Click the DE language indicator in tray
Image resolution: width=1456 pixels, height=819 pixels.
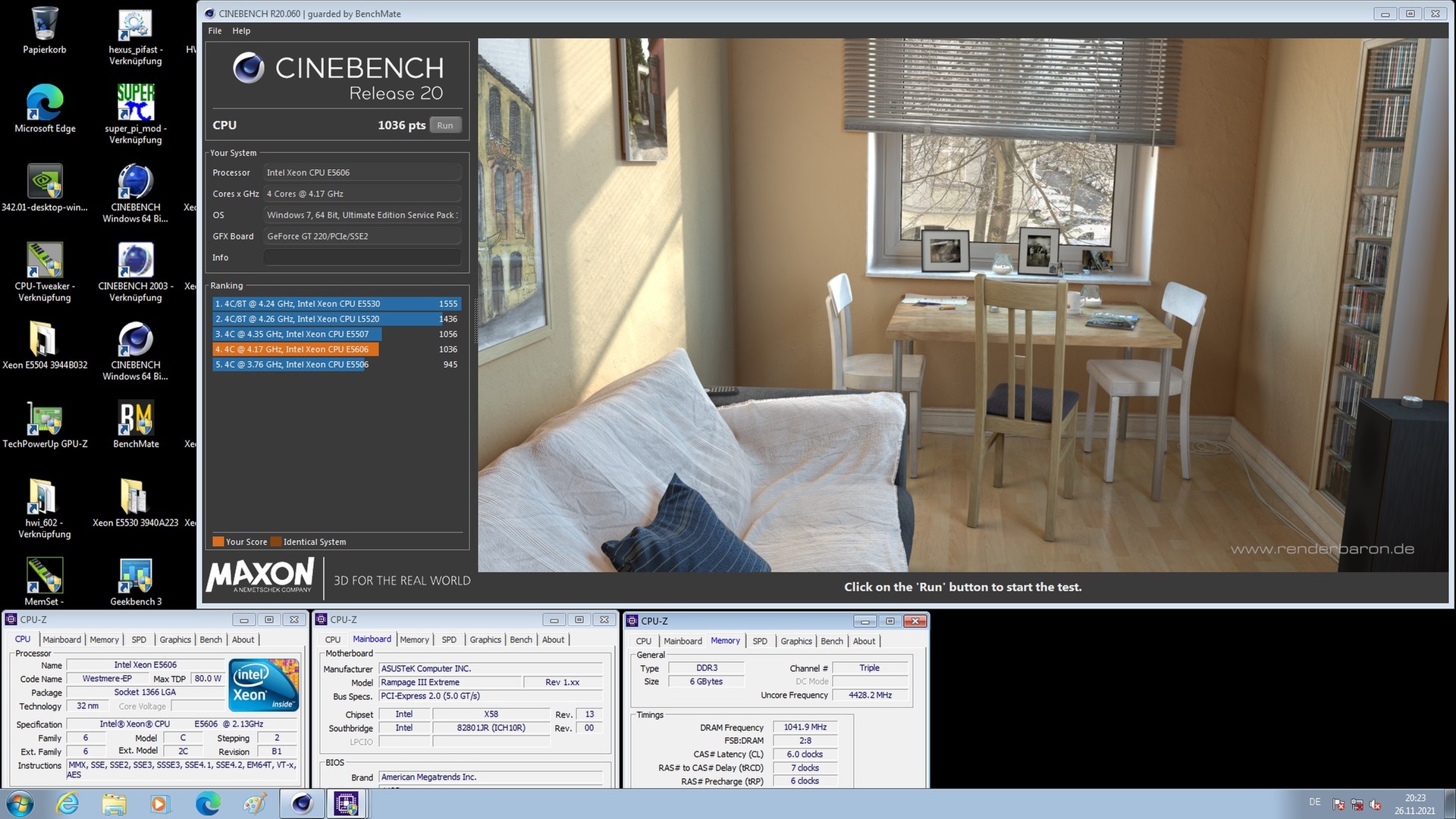pyautogui.click(x=1314, y=802)
